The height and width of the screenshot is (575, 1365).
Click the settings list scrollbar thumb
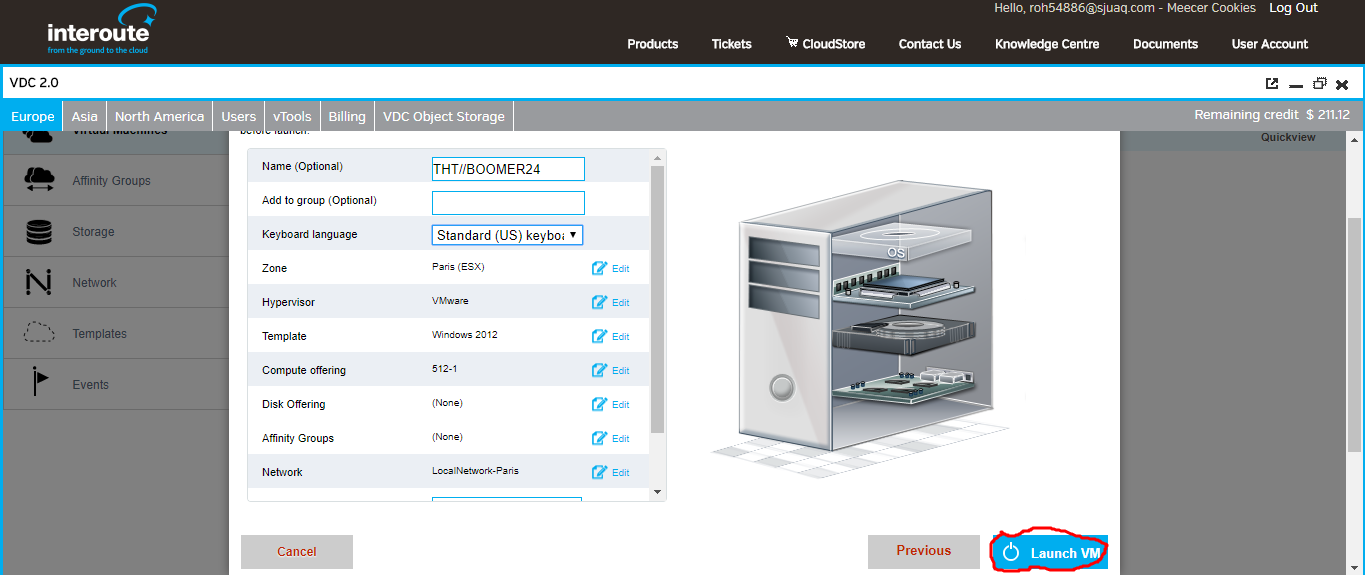[657, 299]
